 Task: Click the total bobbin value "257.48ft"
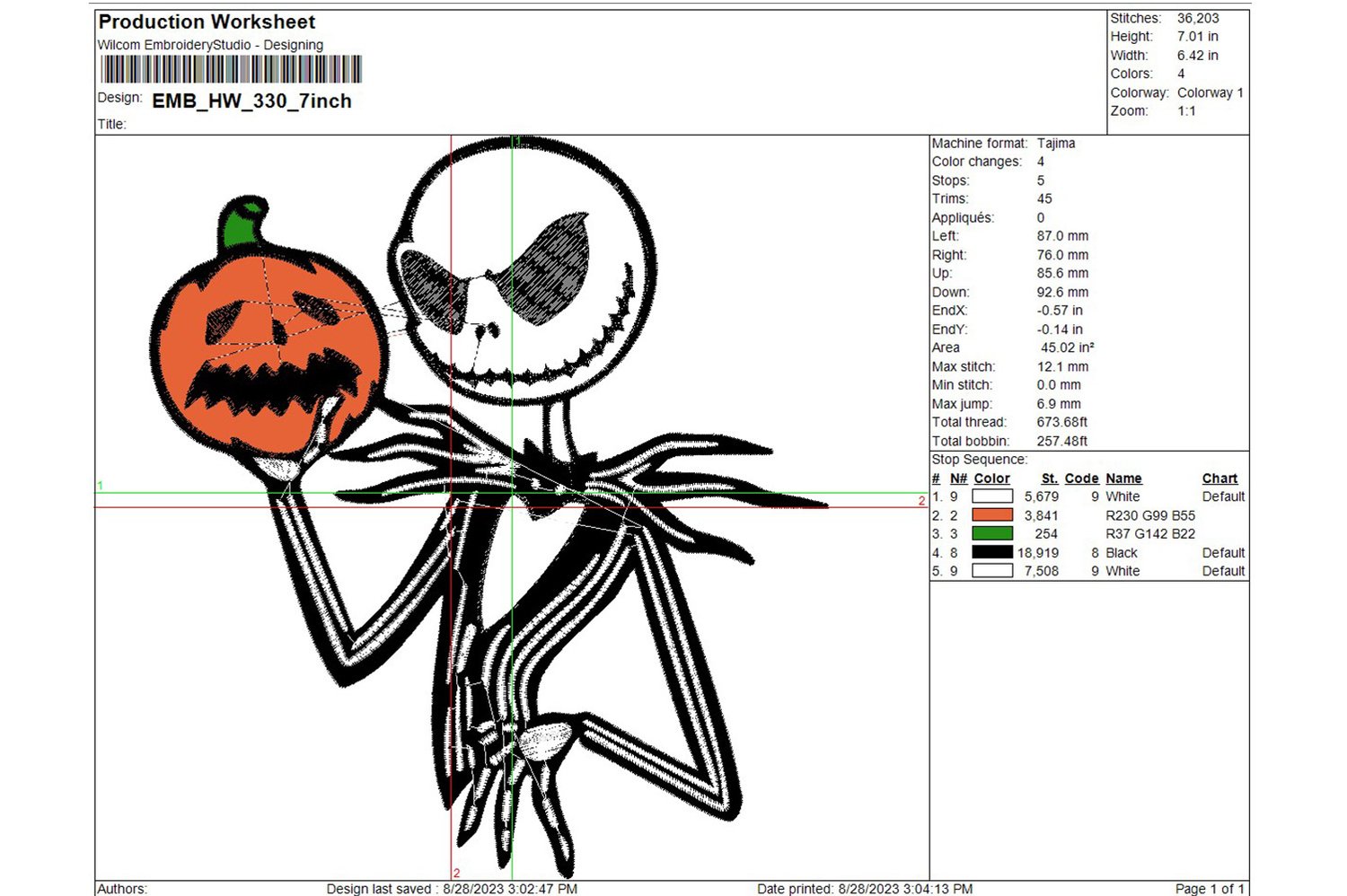click(x=1062, y=441)
